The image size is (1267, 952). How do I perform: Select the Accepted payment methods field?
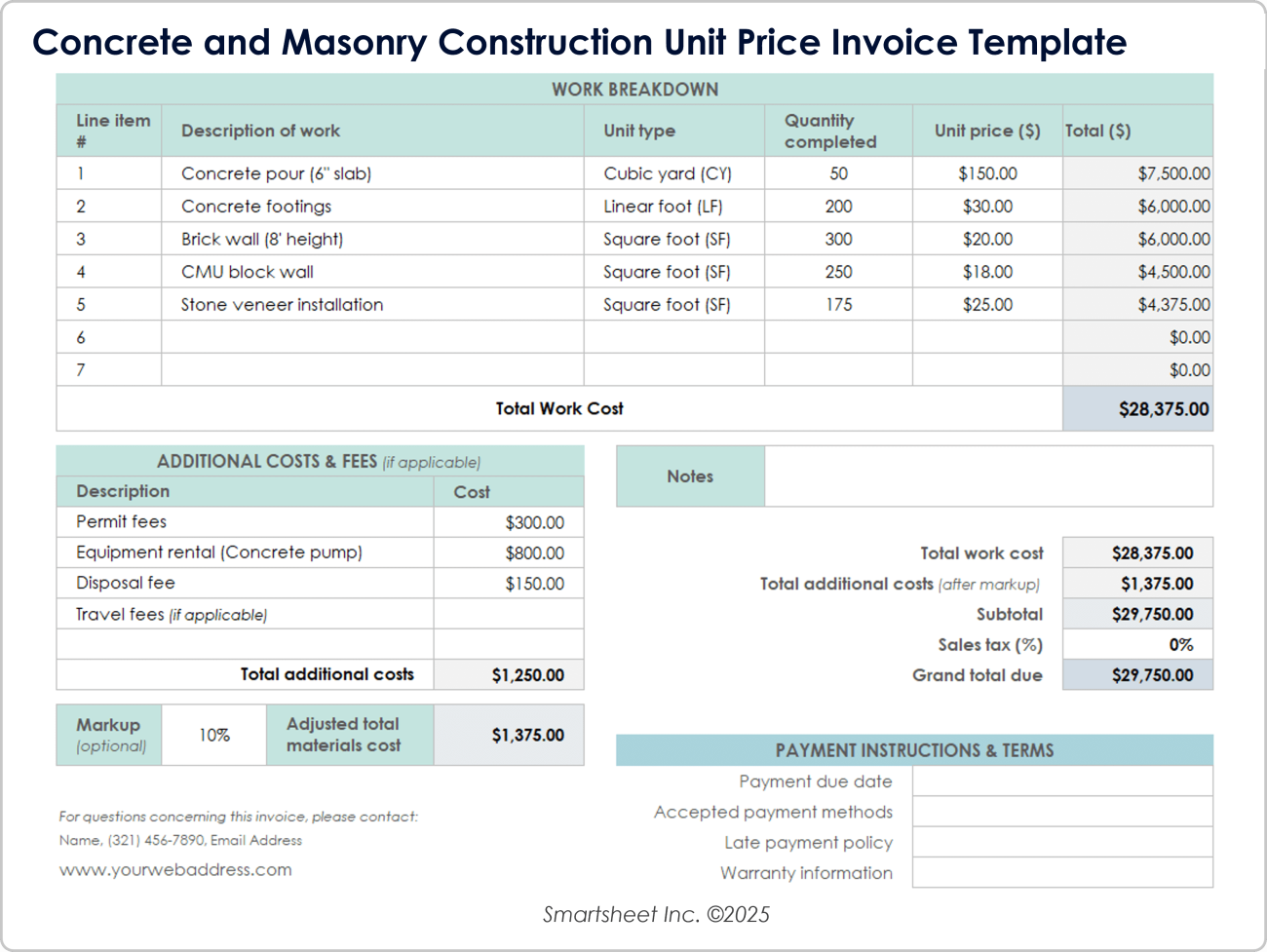click(1062, 811)
